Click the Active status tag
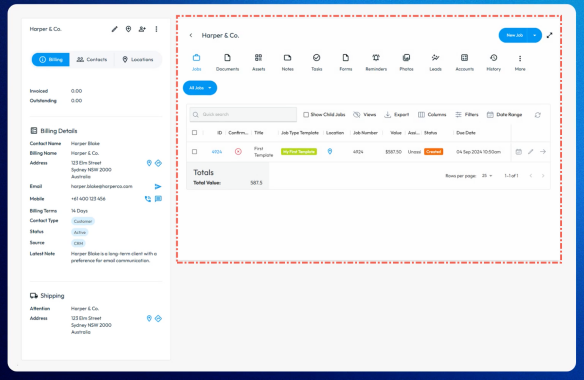The width and height of the screenshot is (584, 380). [80, 232]
